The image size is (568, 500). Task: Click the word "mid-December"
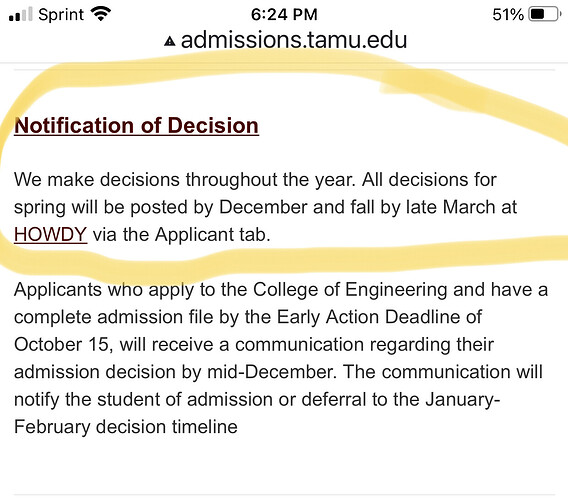[x=270, y=372]
